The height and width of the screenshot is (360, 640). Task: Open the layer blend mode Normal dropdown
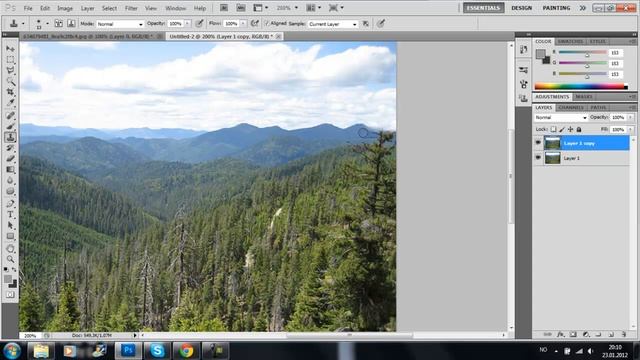(x=560, y=118)
